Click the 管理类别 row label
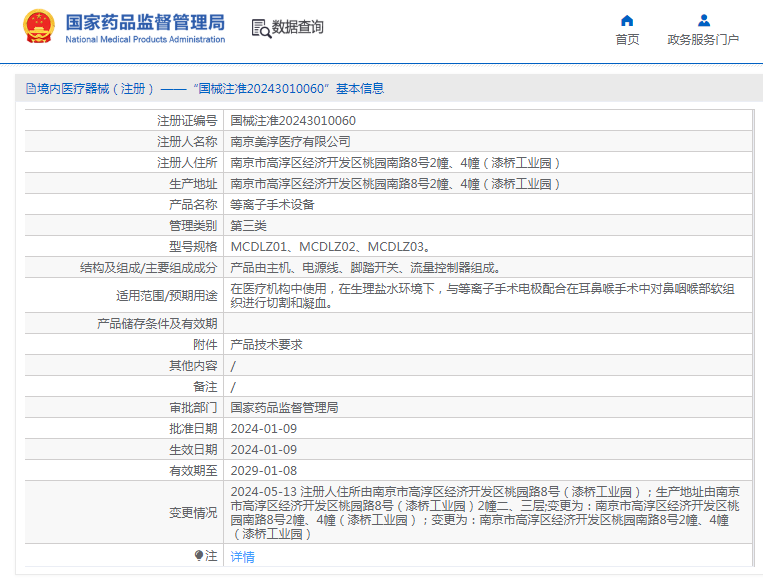This screenshot has height=581, width=763. click(x=193, y=226)
